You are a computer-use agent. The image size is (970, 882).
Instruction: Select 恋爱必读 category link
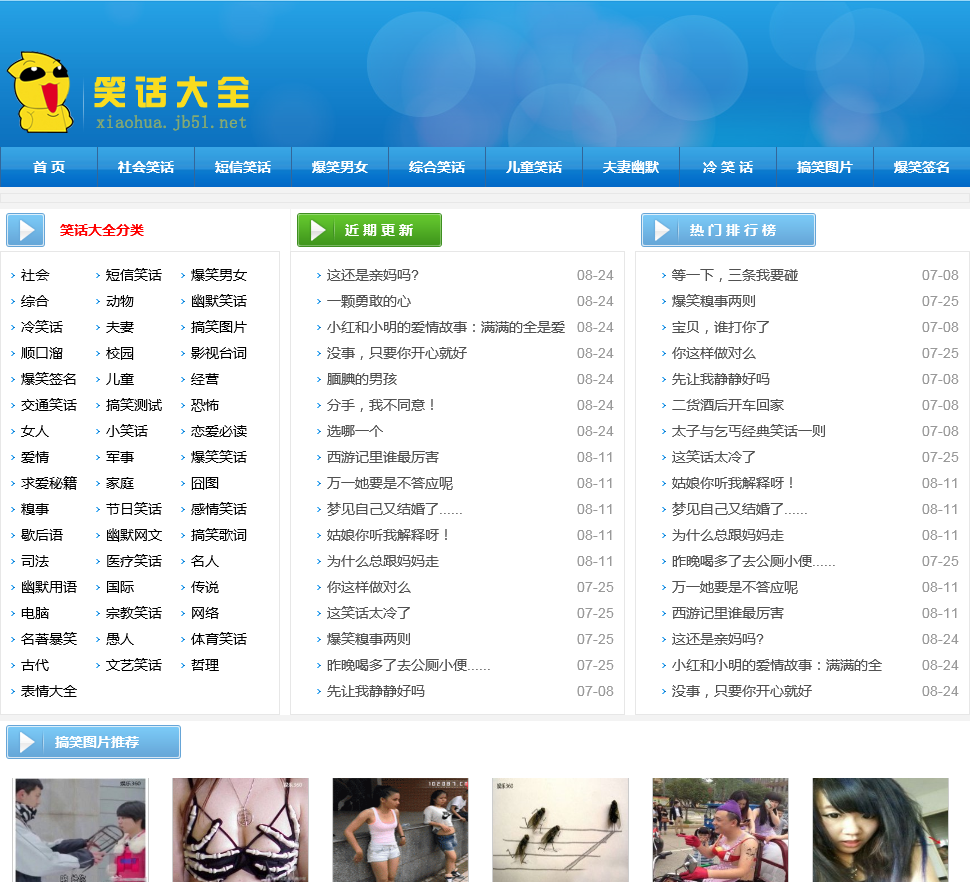(x=219, y=431)
